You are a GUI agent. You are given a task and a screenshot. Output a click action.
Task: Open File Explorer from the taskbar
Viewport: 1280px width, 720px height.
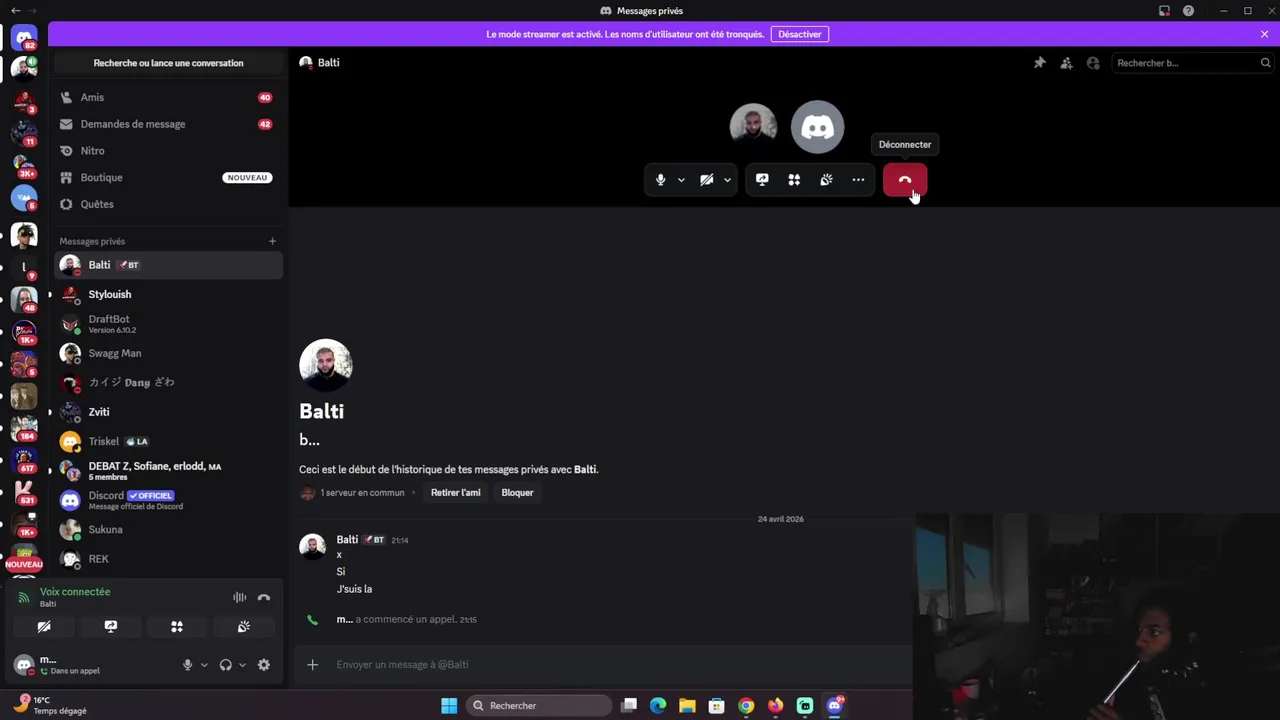[x=687, y=706]
